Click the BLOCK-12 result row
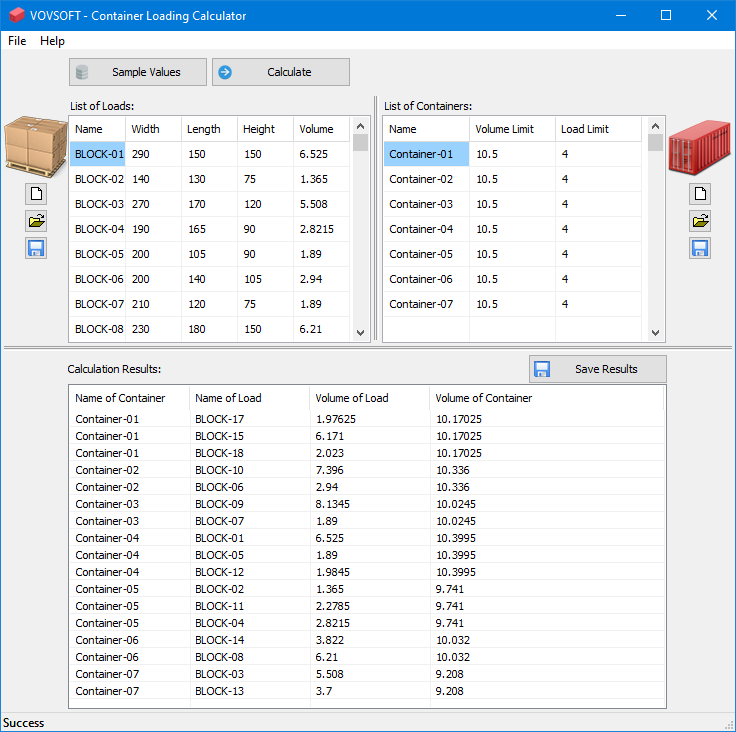The image size is (736, 732). pos(367,572)
